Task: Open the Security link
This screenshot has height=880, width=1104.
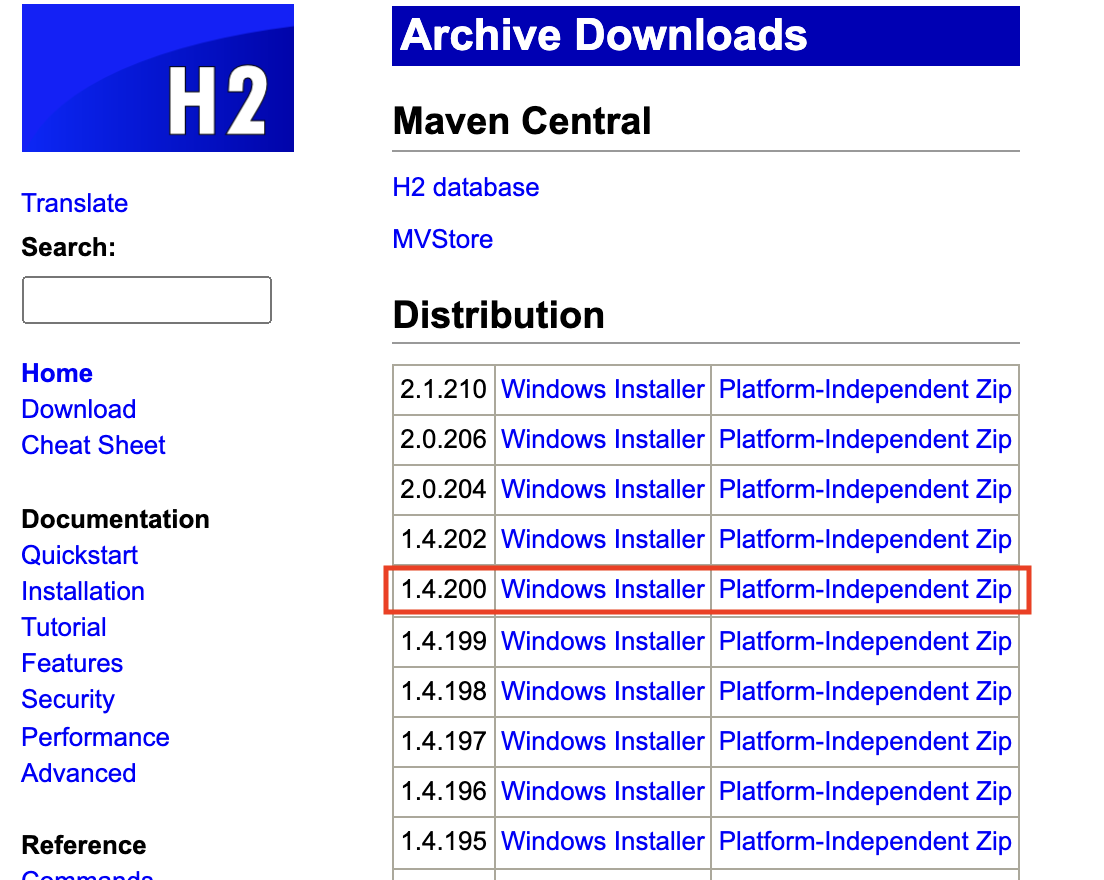Action: click(x=68, y=700)
